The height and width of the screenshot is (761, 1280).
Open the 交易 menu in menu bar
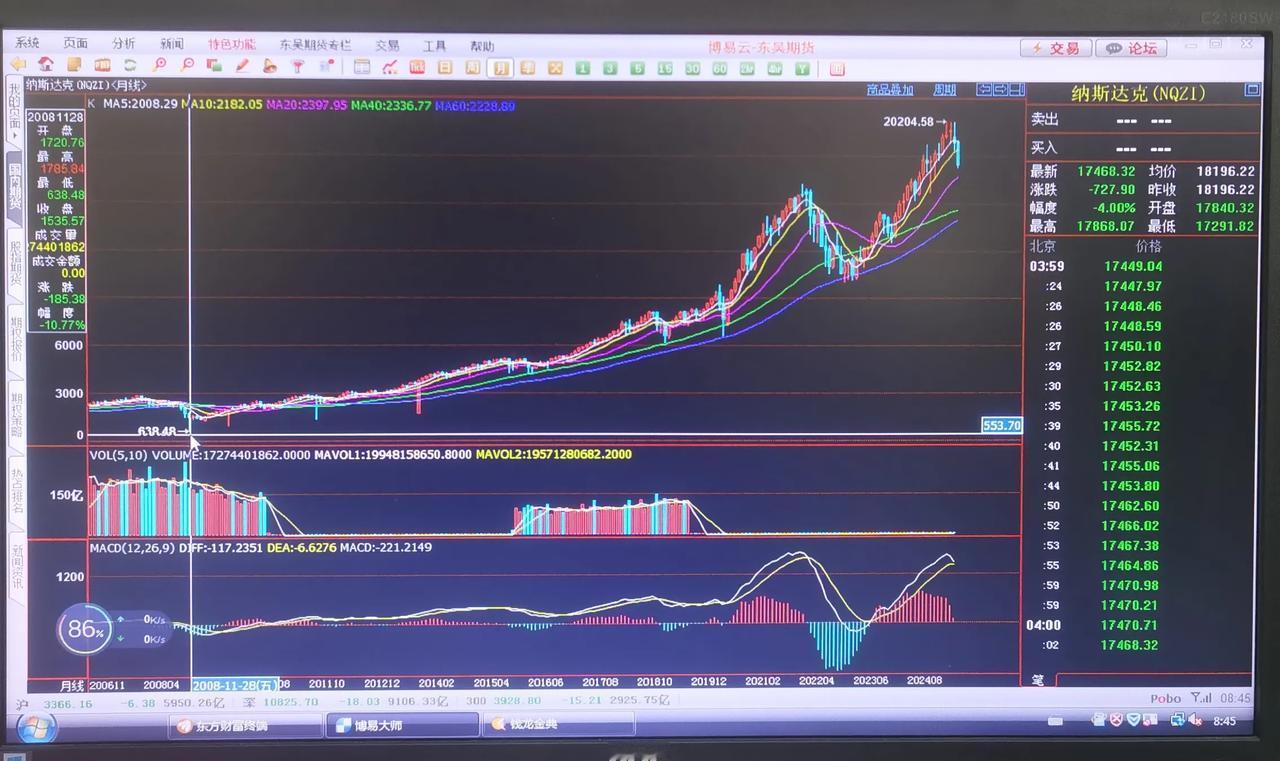point(387,45)
